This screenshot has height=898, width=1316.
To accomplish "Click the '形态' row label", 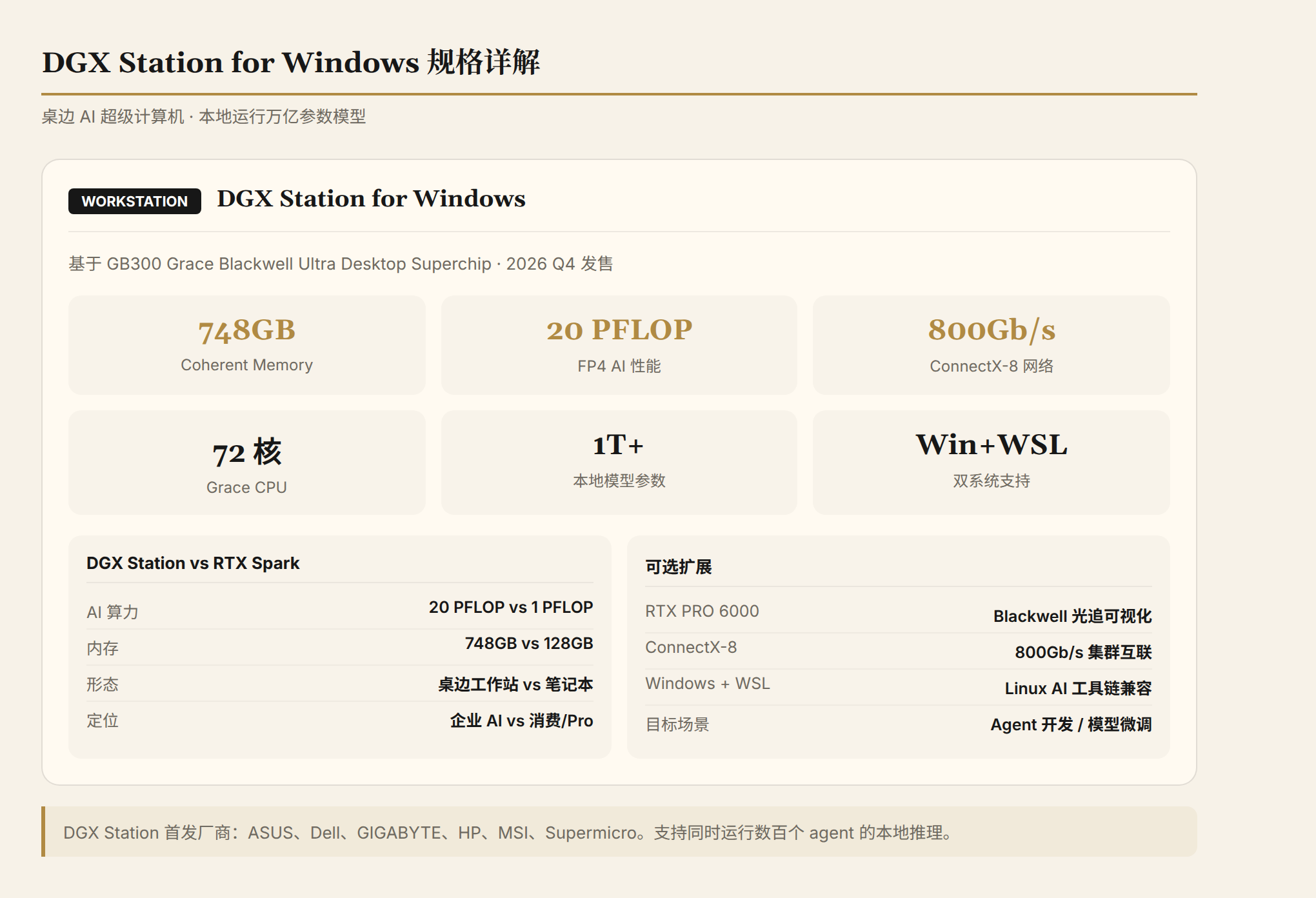I will (x=103, y=684).
